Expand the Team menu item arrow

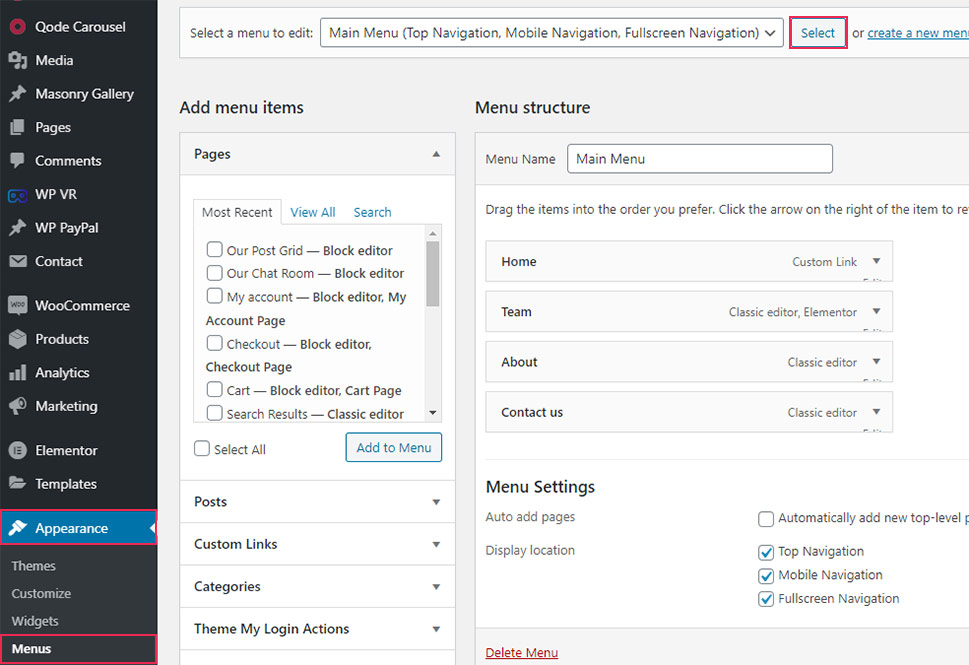tap(876, 311)
